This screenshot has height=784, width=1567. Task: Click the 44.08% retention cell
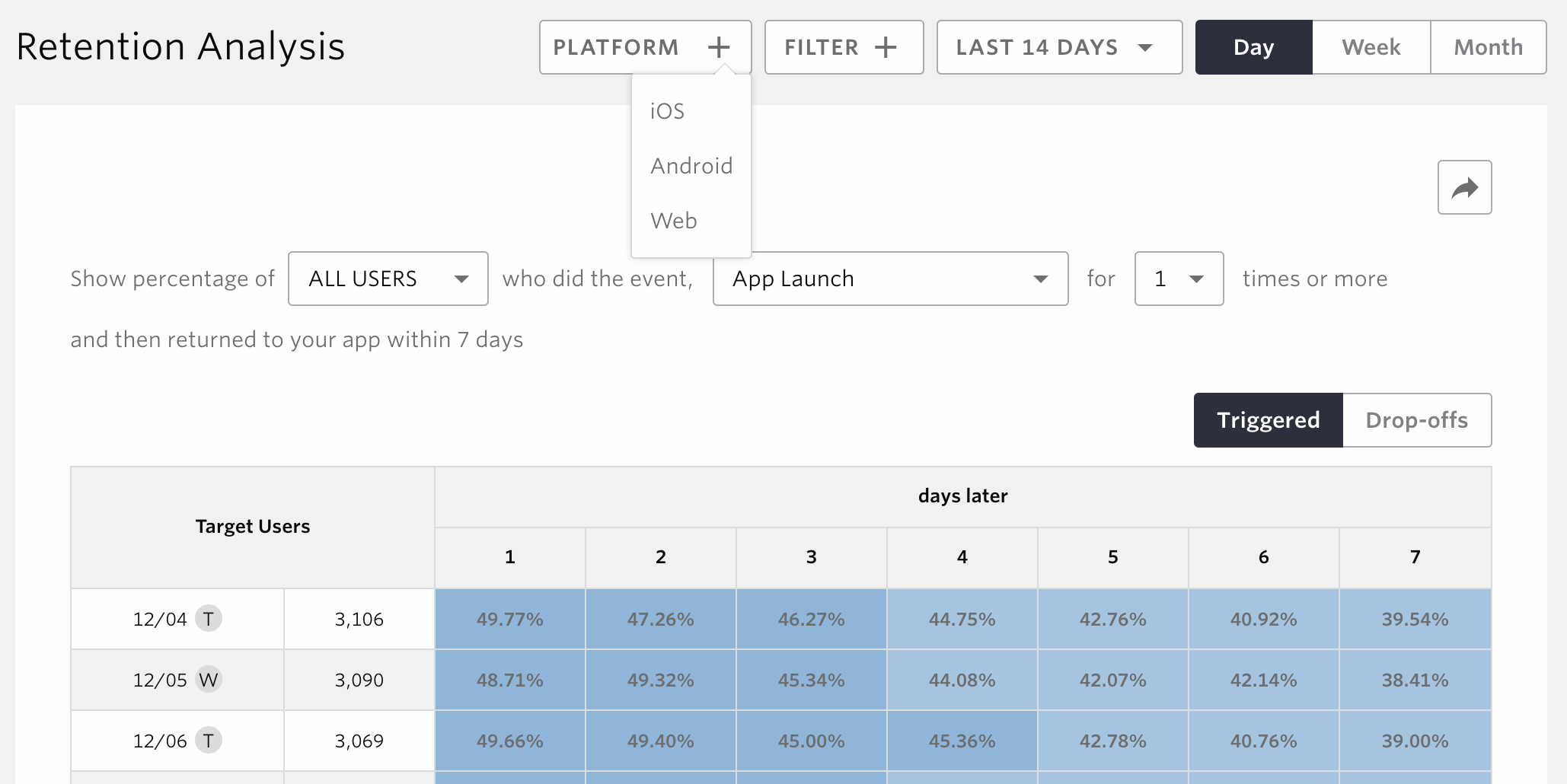962,680
